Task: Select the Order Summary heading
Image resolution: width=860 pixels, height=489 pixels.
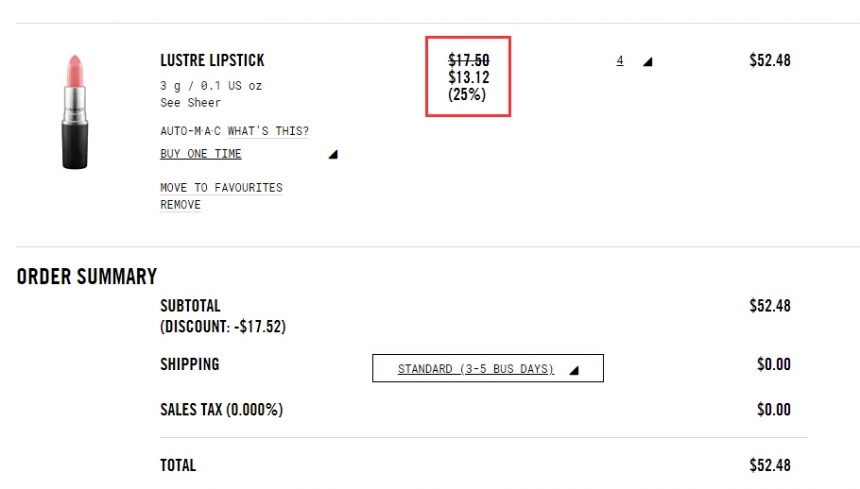Action: click(87, 277)
